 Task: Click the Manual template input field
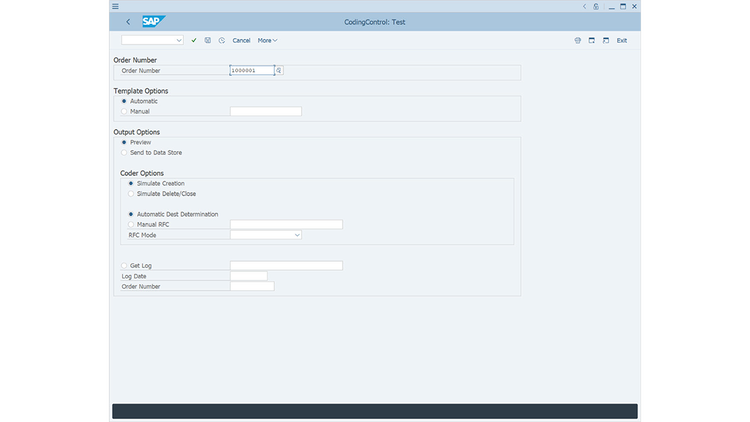(265, 111)
